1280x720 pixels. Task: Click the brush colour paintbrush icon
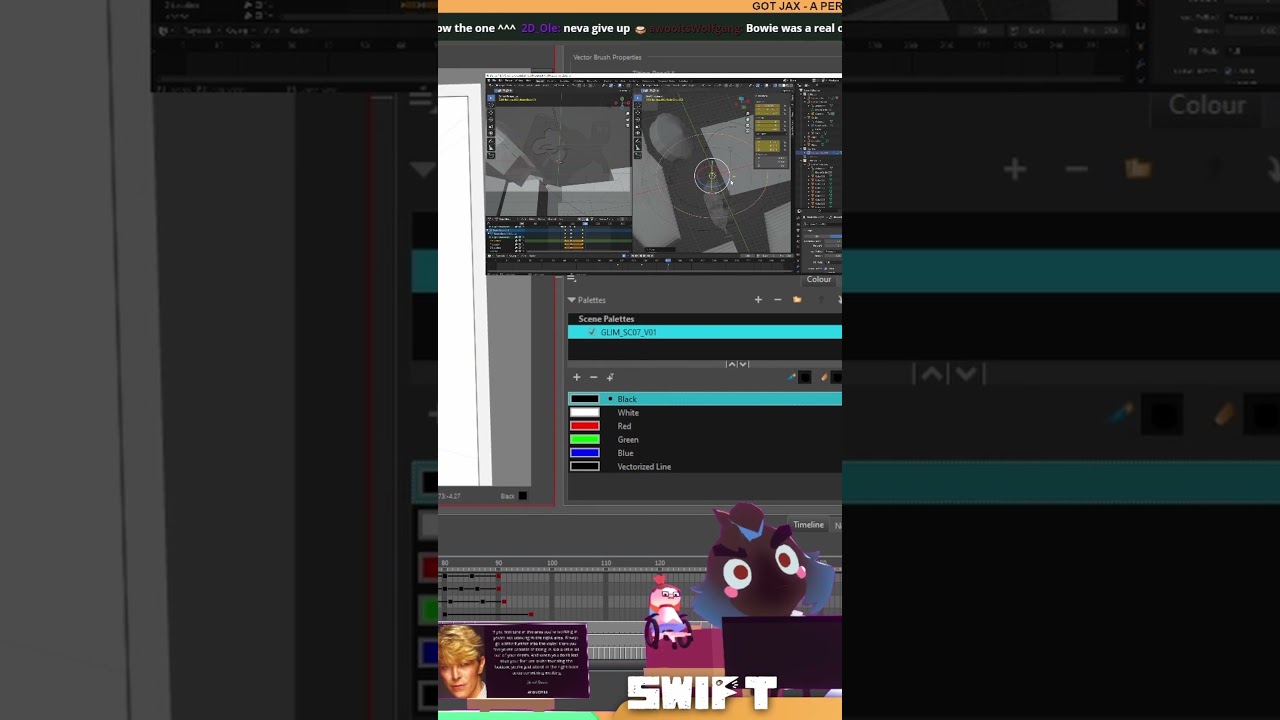(x=792, y=377)
